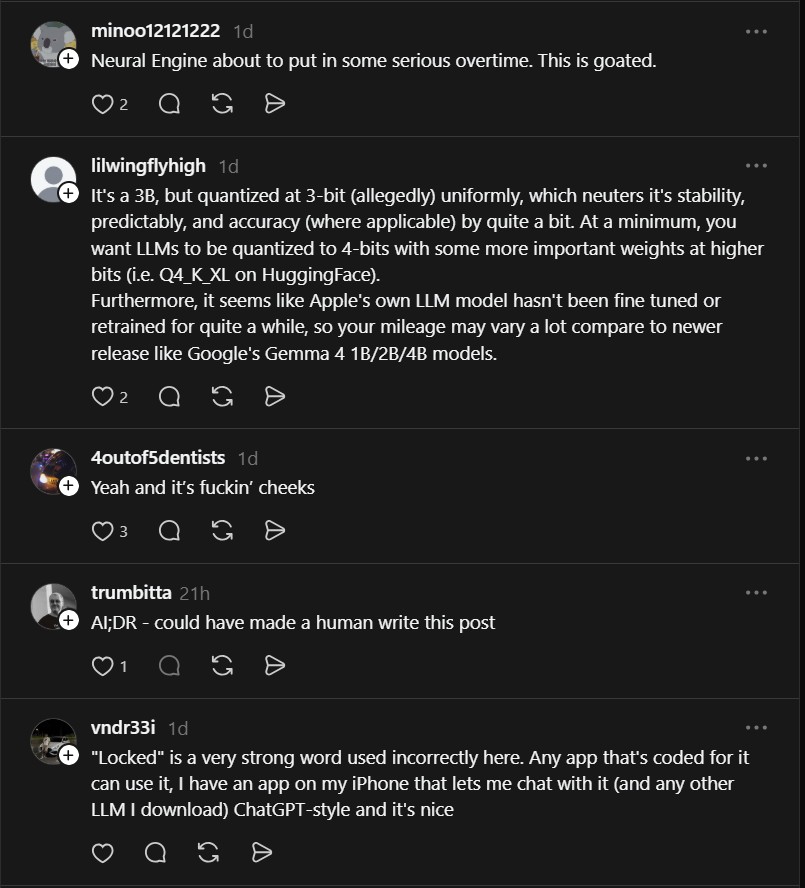Open trumbitta's post timestamp

click(x=194, y=592)
